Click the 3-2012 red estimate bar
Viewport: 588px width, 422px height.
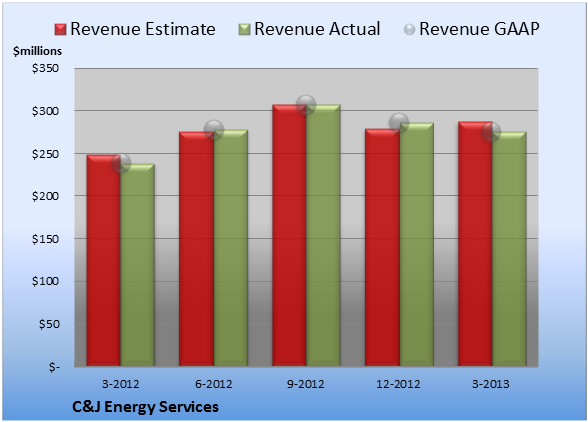104,260
